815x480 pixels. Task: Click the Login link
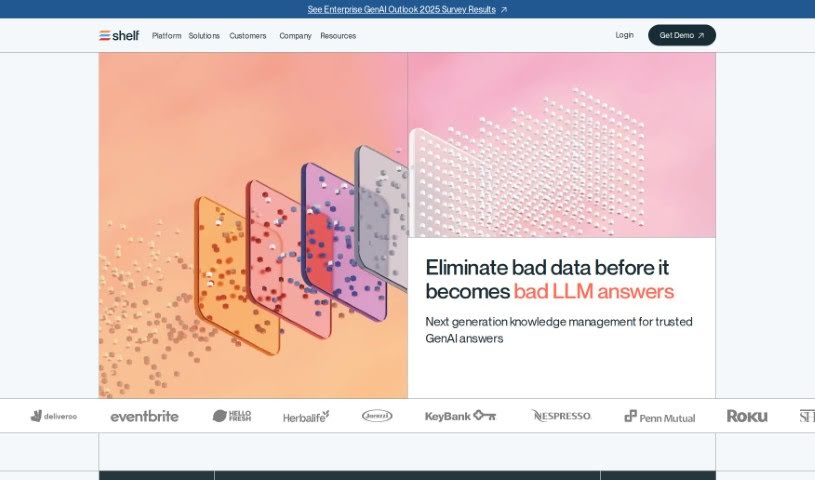624,35
